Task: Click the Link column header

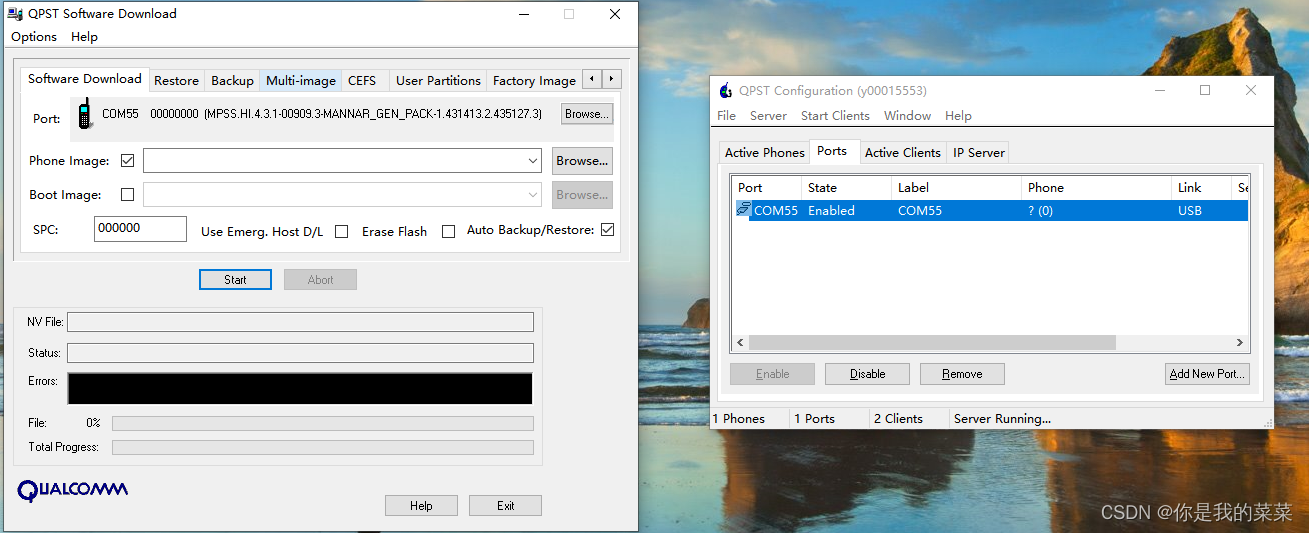Action: click(x=1201, y=187)
